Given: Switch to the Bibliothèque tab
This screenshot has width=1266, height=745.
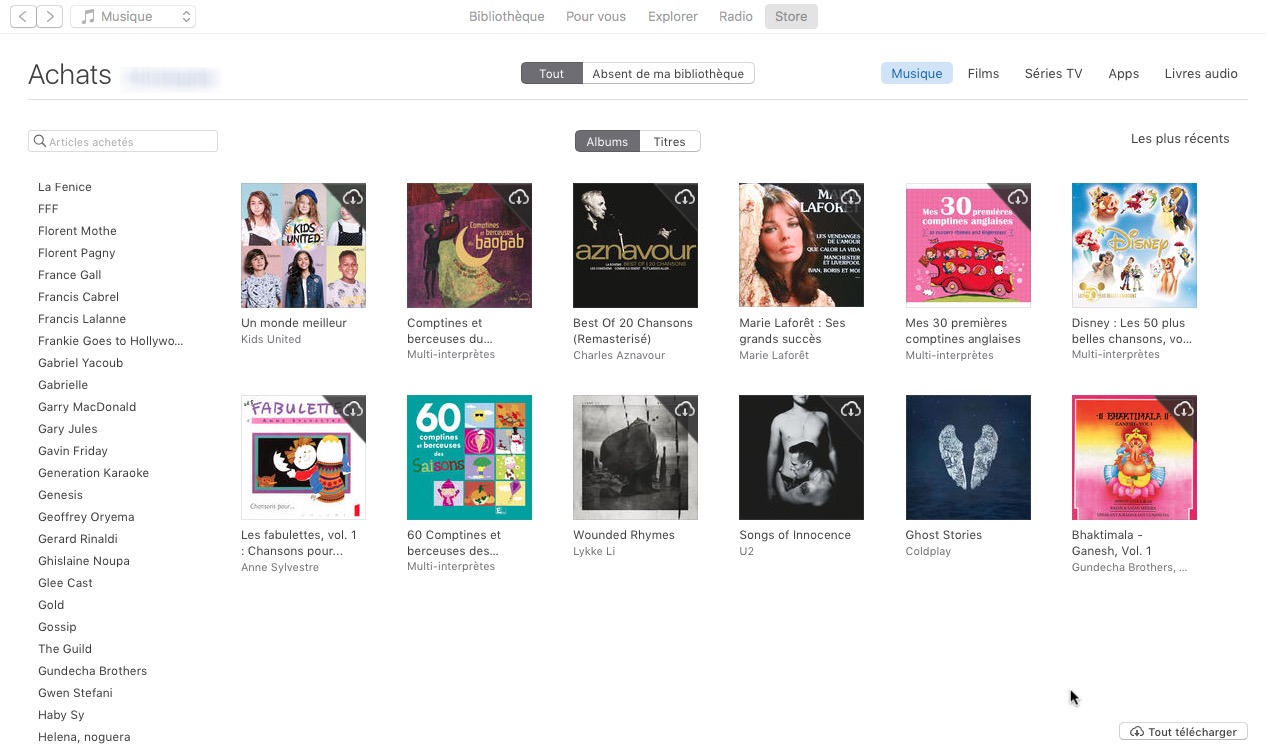Looking at the screenshot, I should point(507,16).
